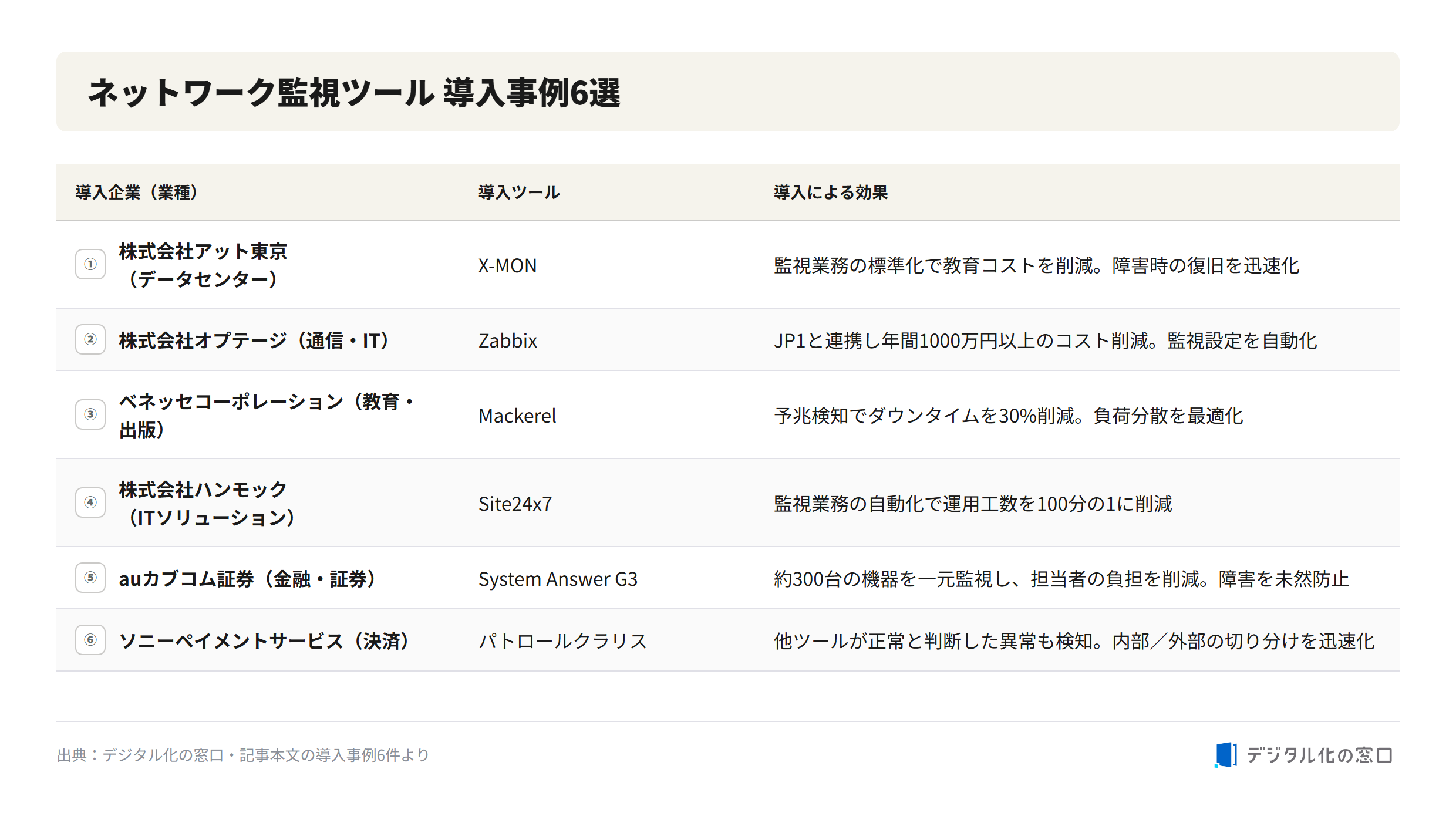Click effect text about 約300台の機器を一元監視
Image resolution: width=1456 pixels, height=823 pixels.
1061,579
